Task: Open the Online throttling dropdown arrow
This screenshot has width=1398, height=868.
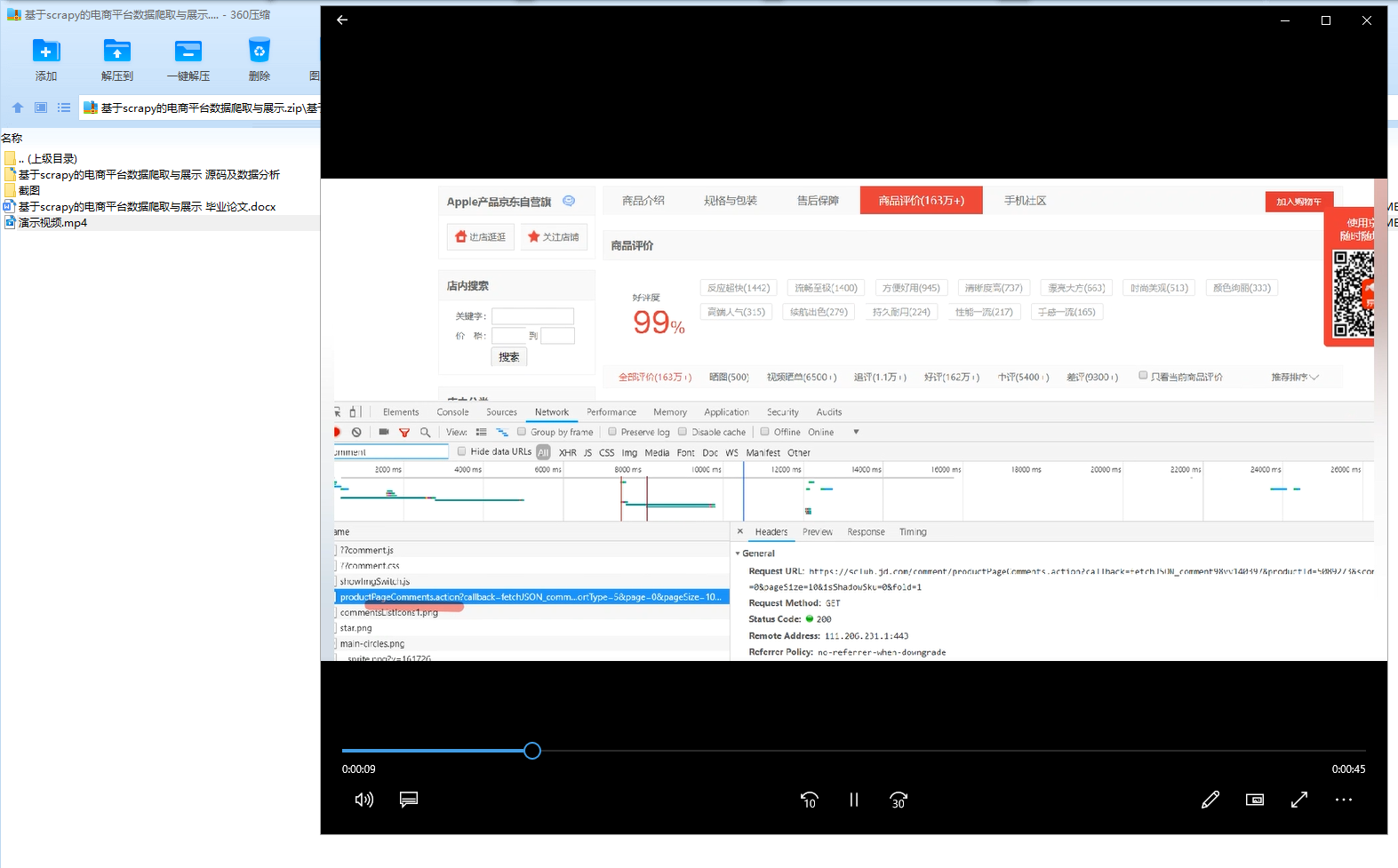Action: click(856, 433)
